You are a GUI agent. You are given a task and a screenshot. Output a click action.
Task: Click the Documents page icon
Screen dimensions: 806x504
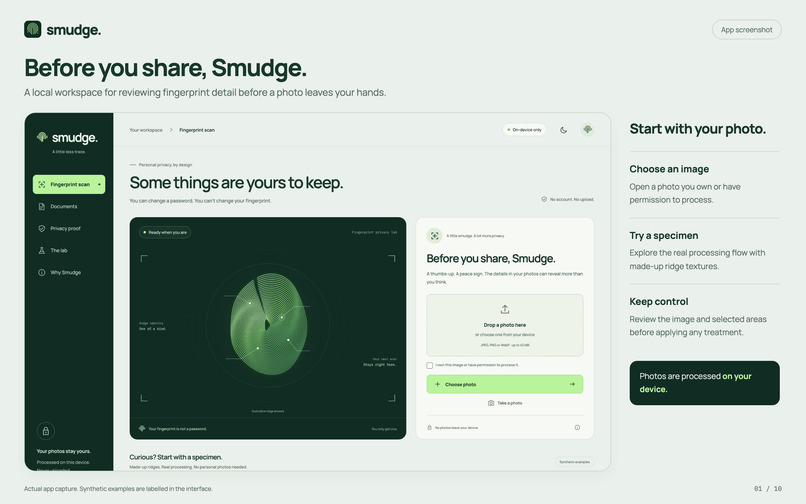pyautogui.click(x=42, y=206)
